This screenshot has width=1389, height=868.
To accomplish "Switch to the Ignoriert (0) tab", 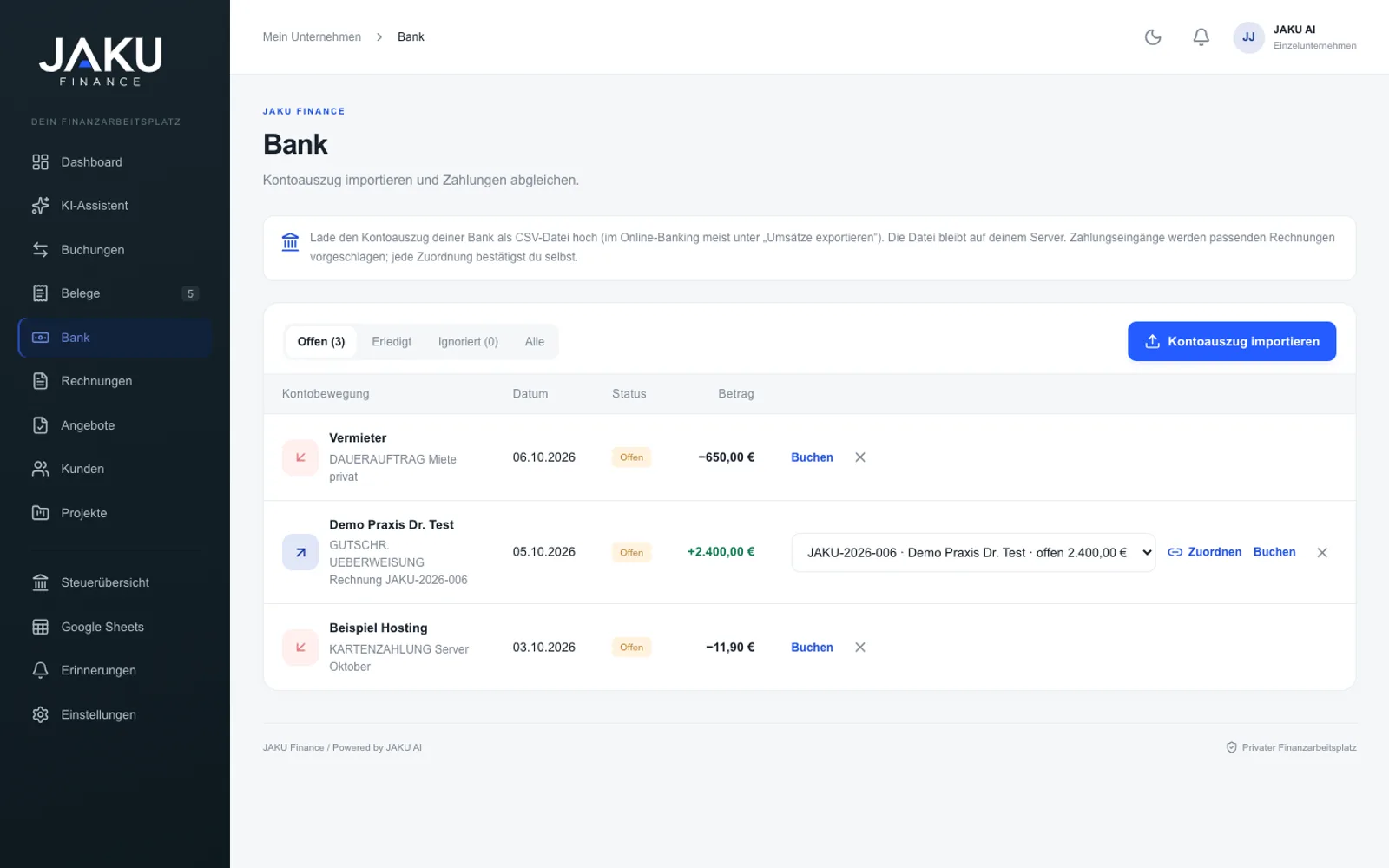I will (x=468, y=342).
